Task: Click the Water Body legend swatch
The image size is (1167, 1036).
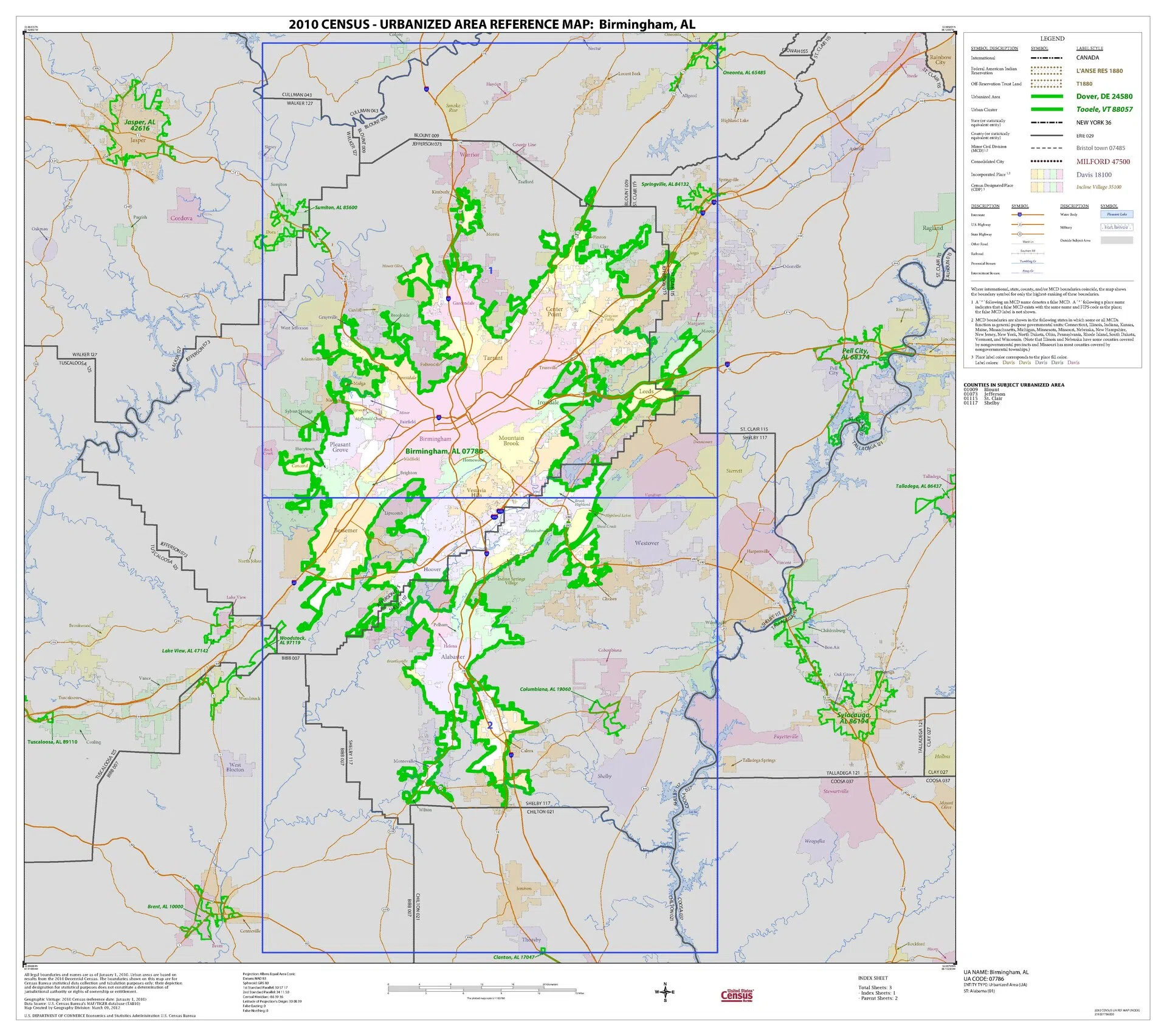Action: pyautogui.click(x=1117, y=214)
